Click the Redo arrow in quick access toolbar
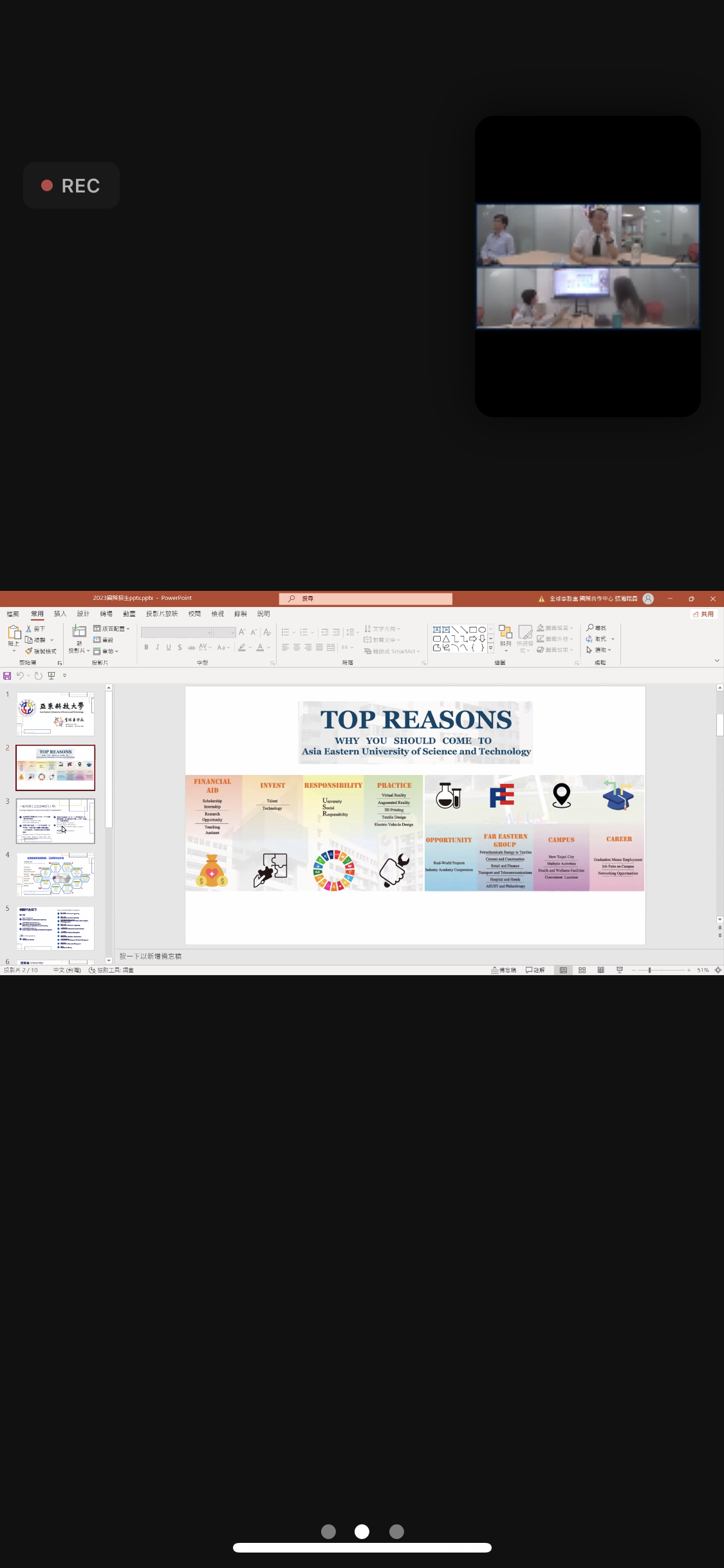 (x=38, y=676)
